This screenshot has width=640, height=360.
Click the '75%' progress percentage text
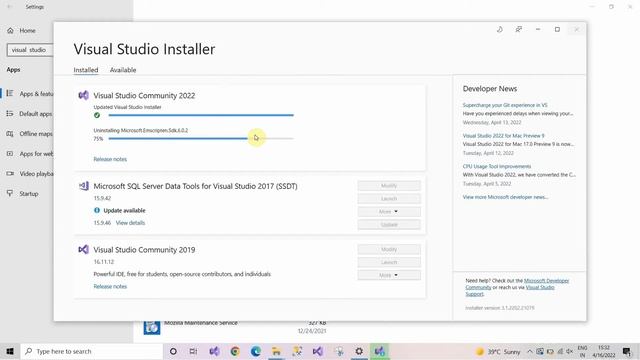[x=98, y=139]
